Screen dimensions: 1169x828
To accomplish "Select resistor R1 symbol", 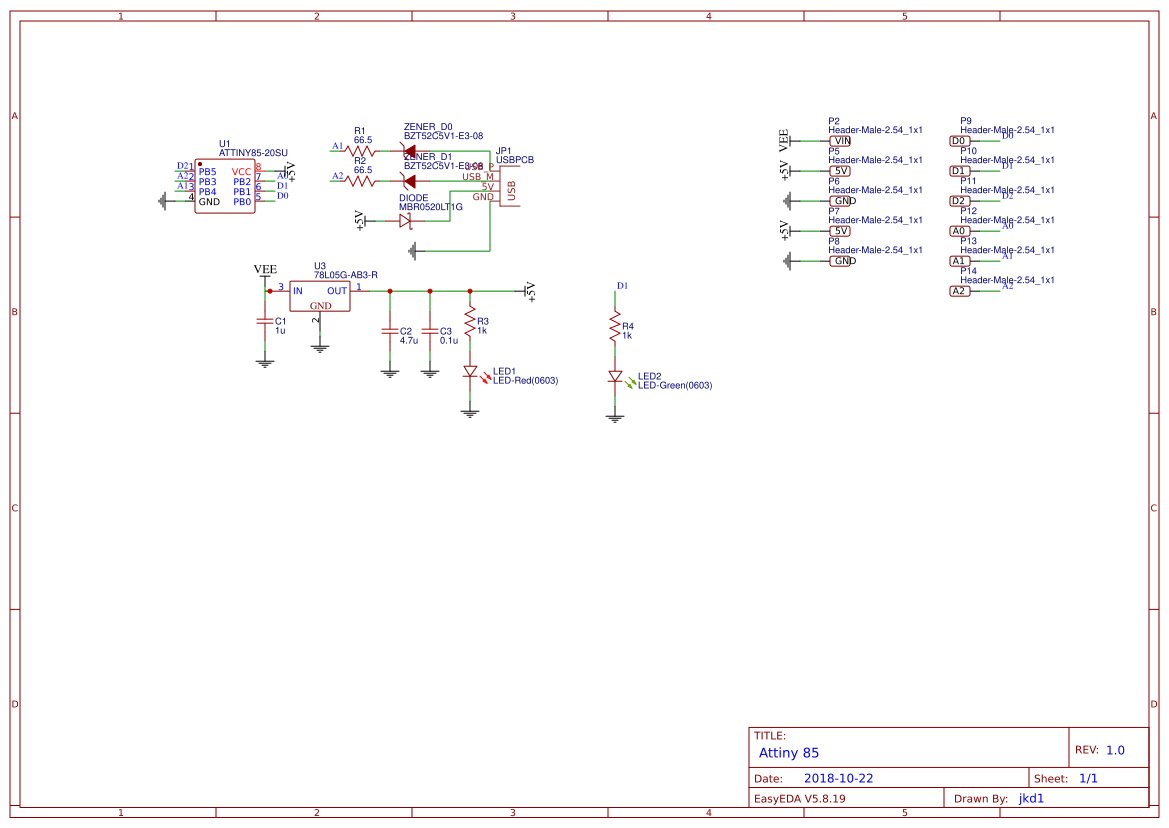I will click(361, 151).
